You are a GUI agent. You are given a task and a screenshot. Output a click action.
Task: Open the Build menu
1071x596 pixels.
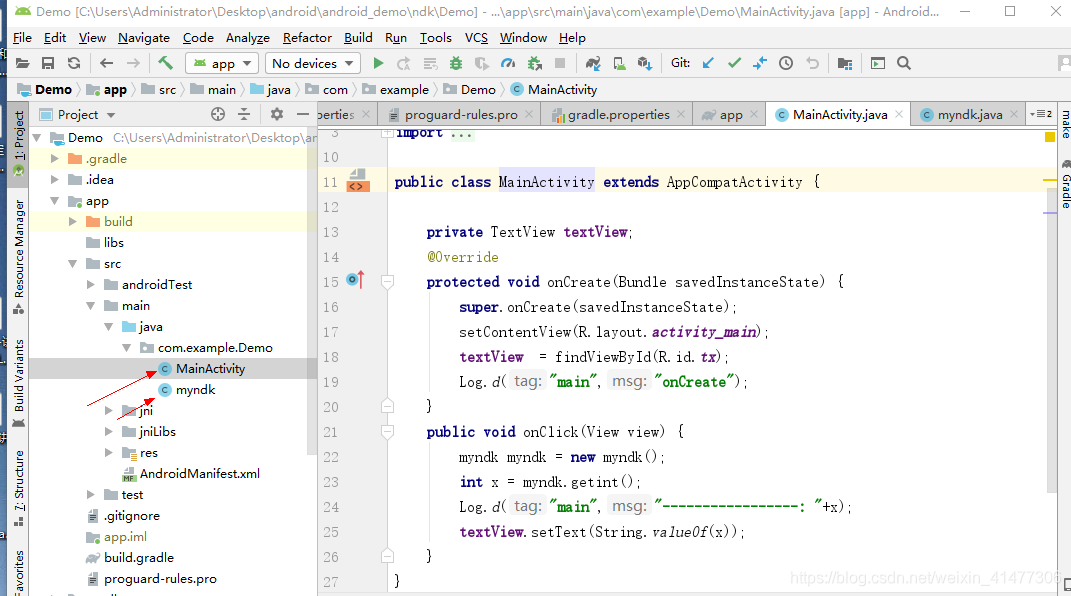tap(358, 38)
